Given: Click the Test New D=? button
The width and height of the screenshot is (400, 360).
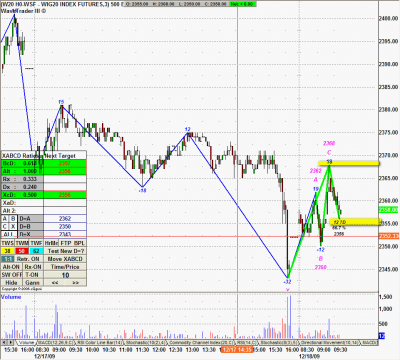Looking at the screenshot, I should point(65,251).
